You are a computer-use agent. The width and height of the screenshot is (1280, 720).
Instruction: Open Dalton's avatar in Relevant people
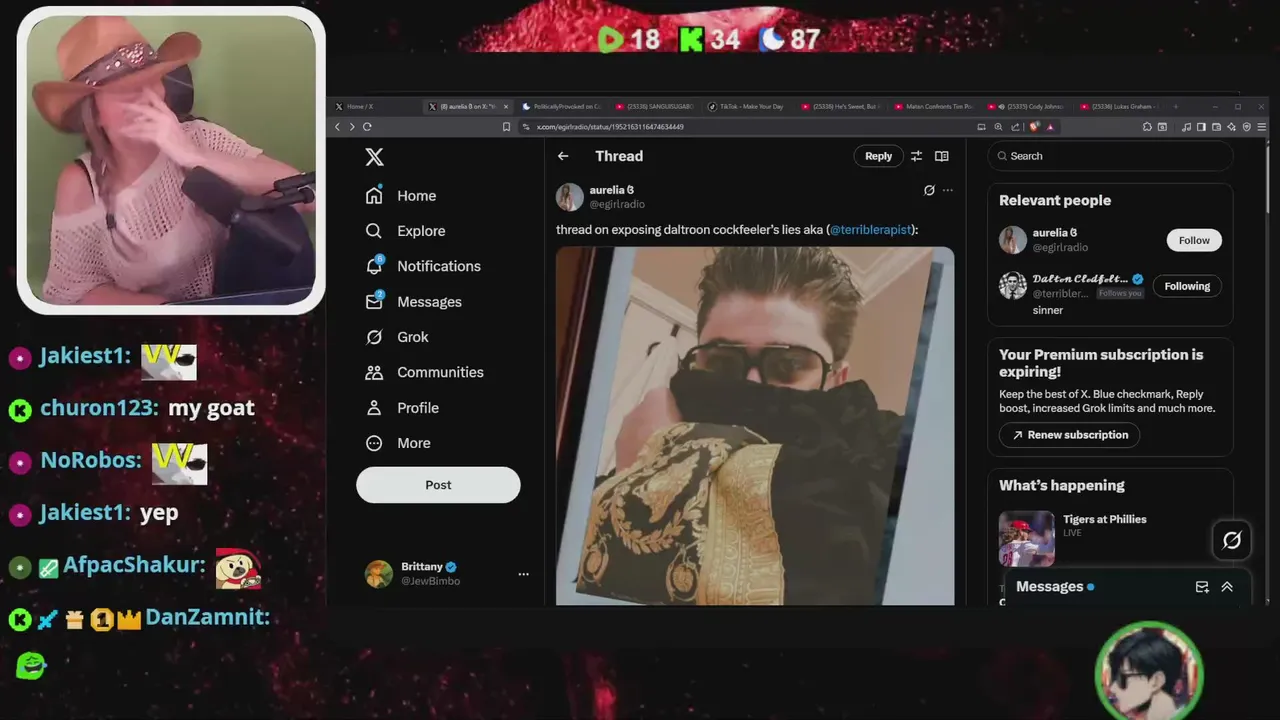(1013, 285)
